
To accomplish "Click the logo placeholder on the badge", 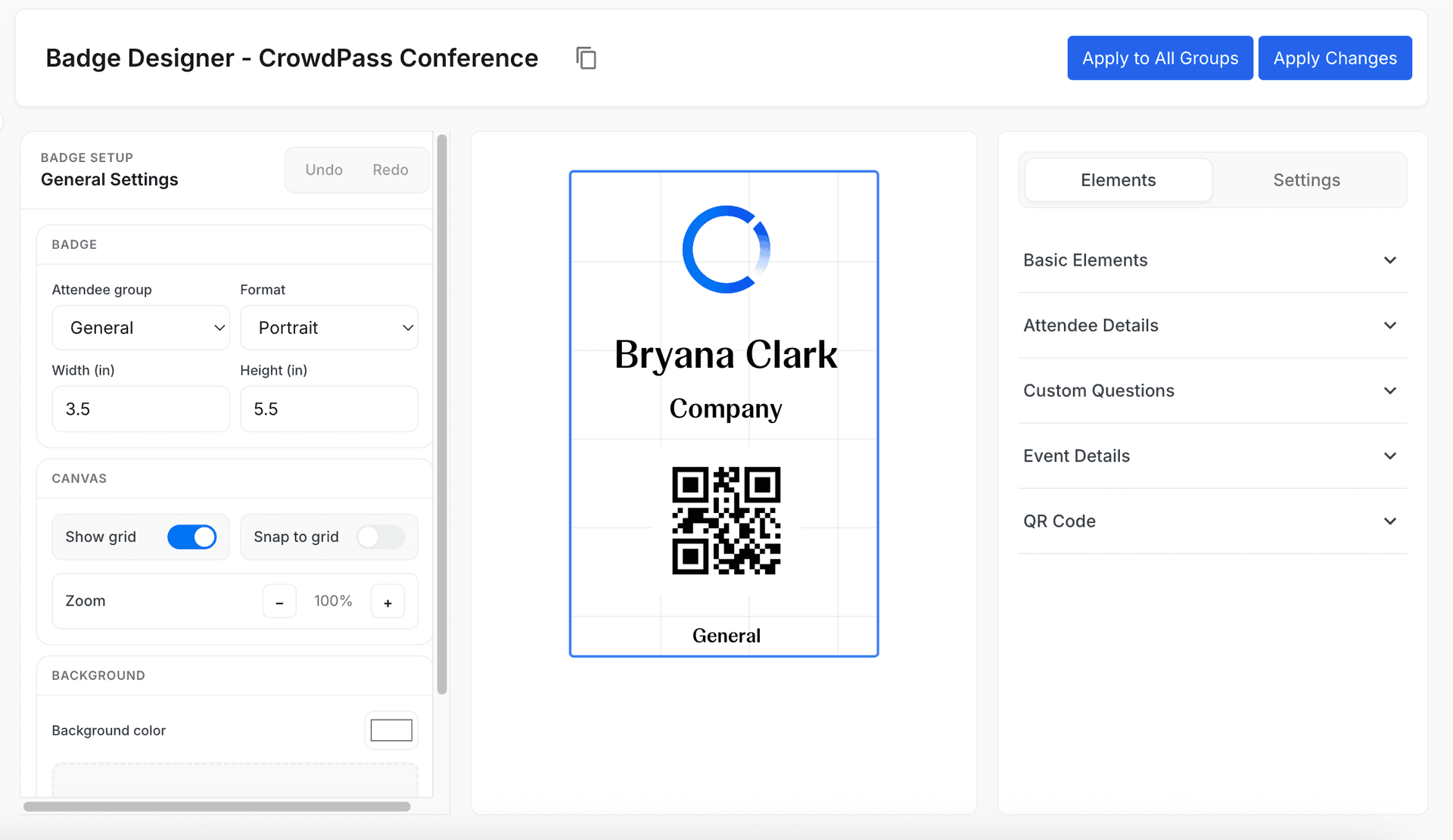I will click(x=724, y=250).
